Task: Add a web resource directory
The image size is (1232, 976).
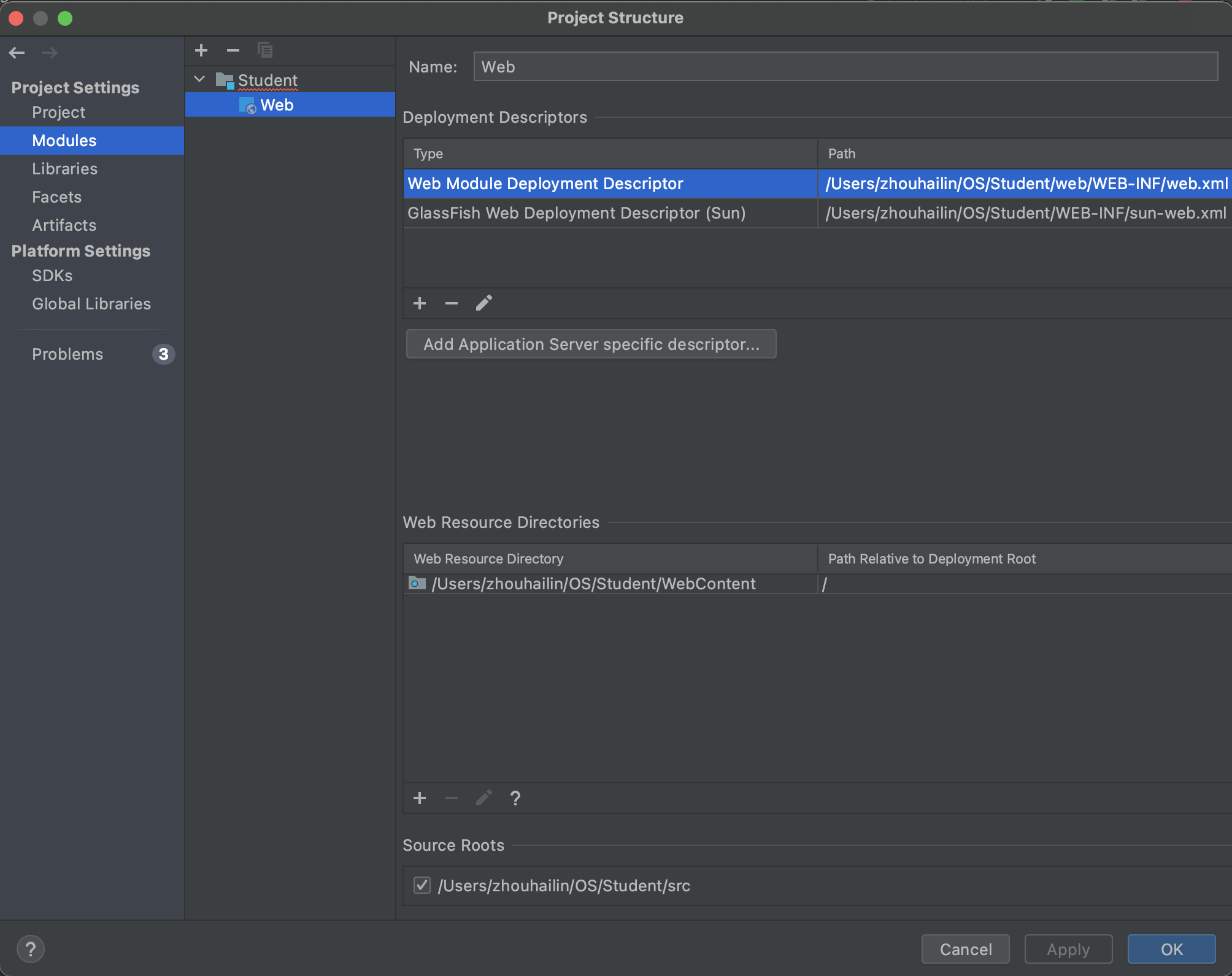Action: tap(420, 798)
